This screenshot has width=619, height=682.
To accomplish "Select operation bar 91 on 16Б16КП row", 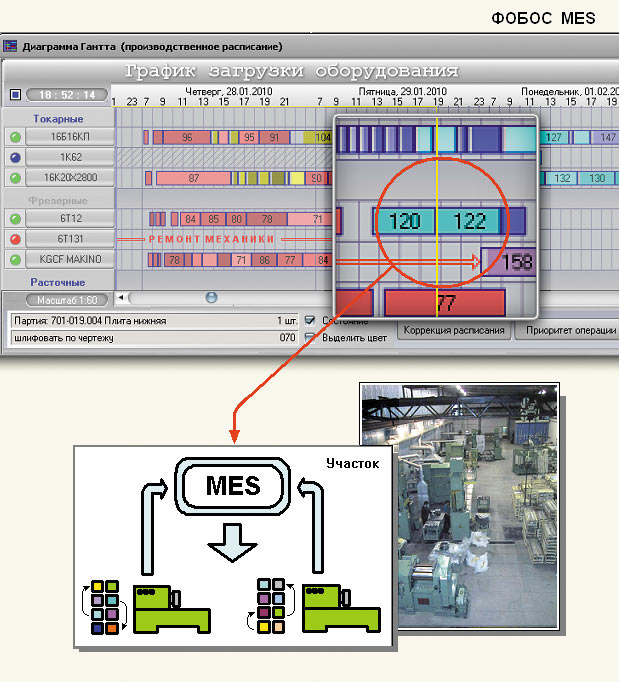I will click(274, 137).
